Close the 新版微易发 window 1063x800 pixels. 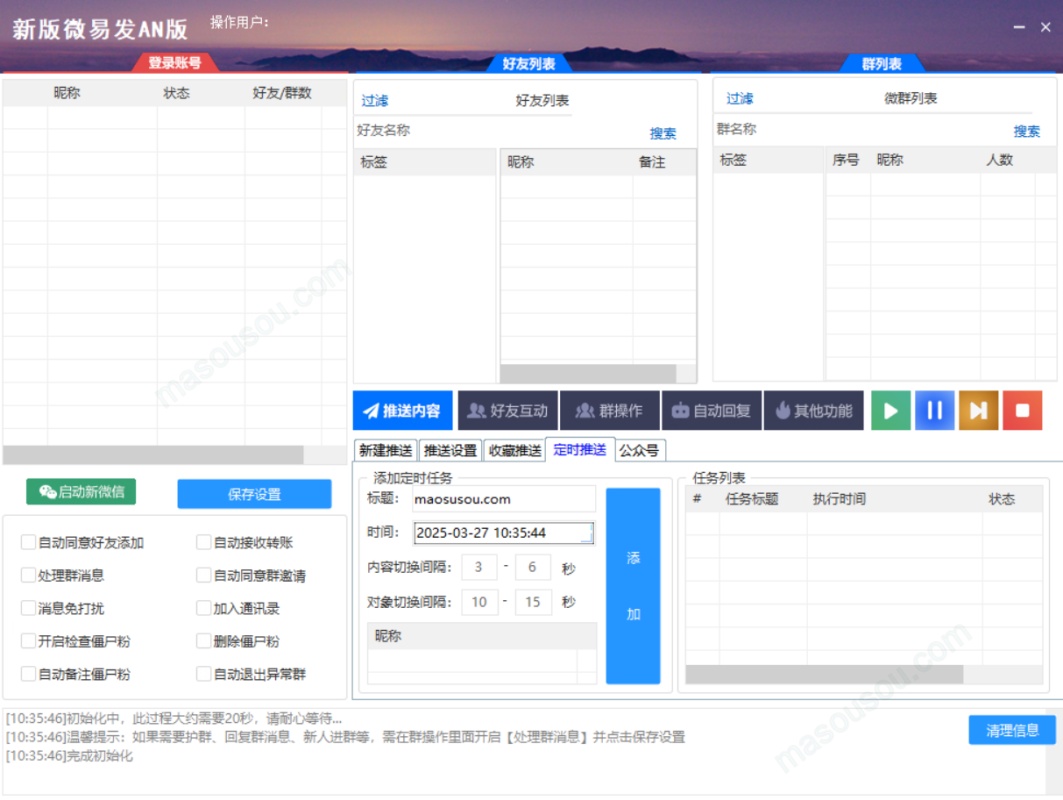[x=1045, y=27]
